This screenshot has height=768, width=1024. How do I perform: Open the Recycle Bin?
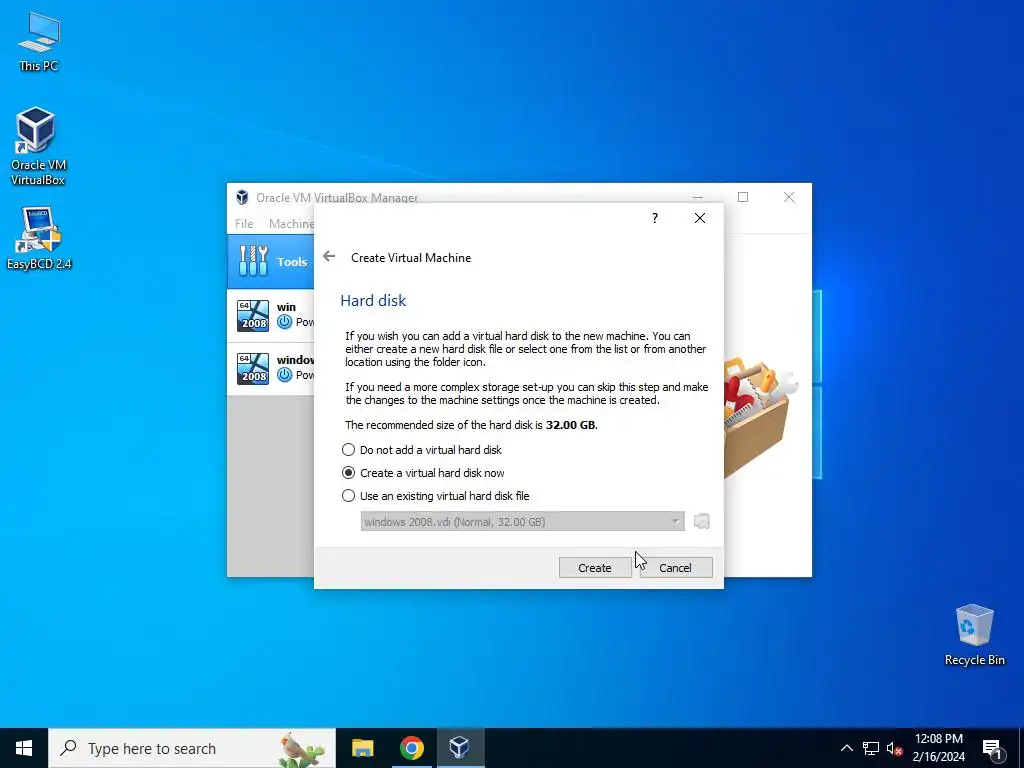[x=974, y=634]
